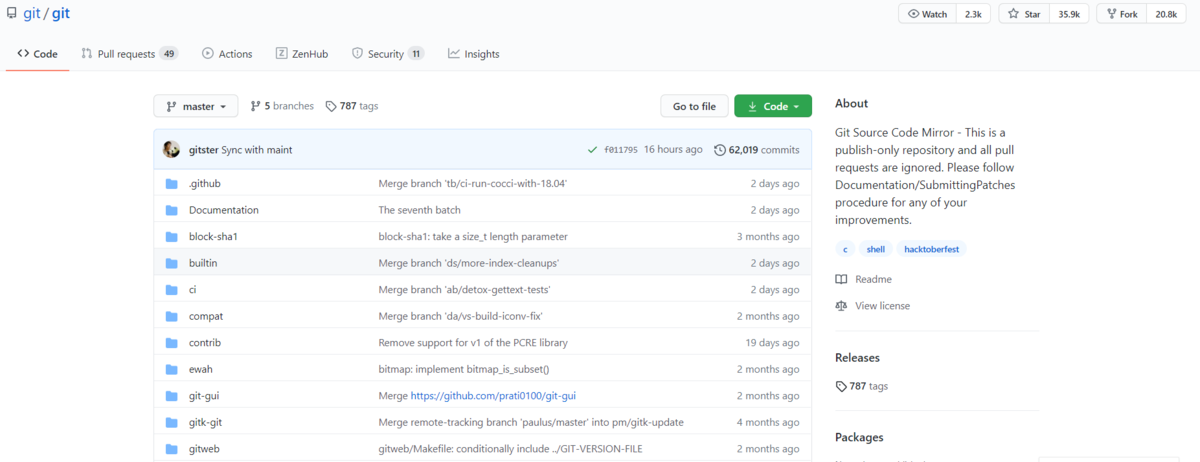This screenshot has width=1200, height=462.
Task: Open the Security tab
Action: pyautogui.click(x=388, y=54)
